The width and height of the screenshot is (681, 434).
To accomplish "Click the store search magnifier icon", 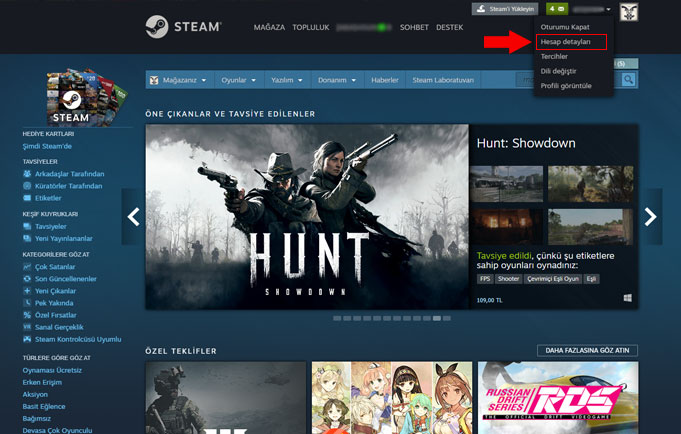I will click(x=628, y=79).
